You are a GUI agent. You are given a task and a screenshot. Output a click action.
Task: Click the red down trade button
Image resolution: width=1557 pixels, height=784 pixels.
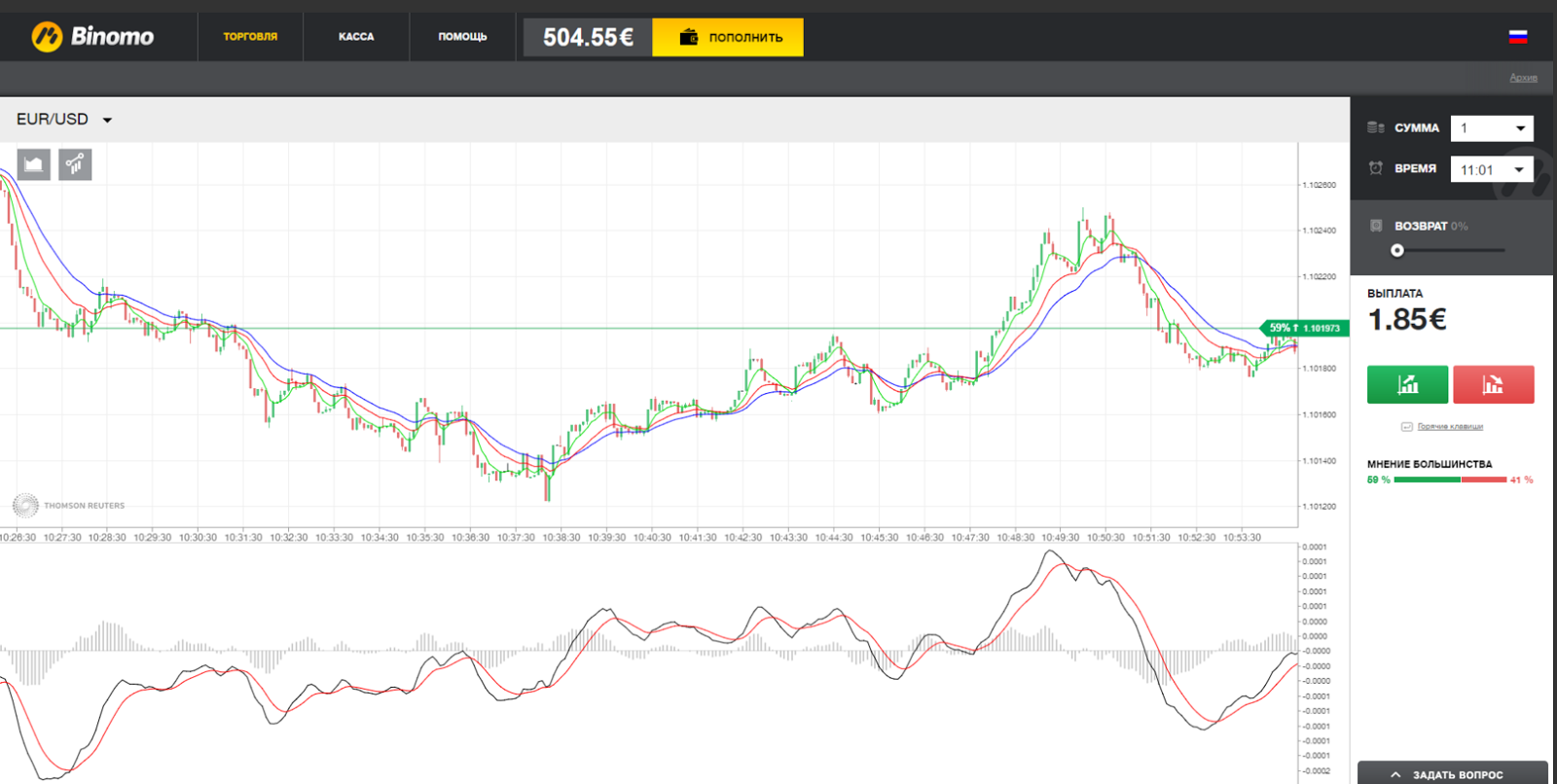point(1494,384)
